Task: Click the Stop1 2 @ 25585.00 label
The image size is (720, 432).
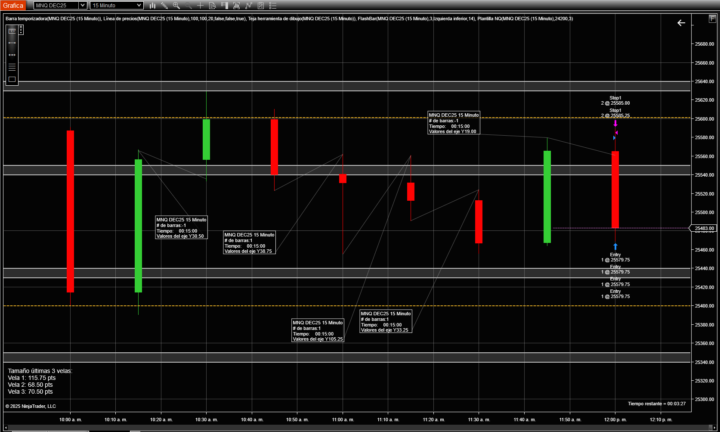Action: (x=615, y=101)
